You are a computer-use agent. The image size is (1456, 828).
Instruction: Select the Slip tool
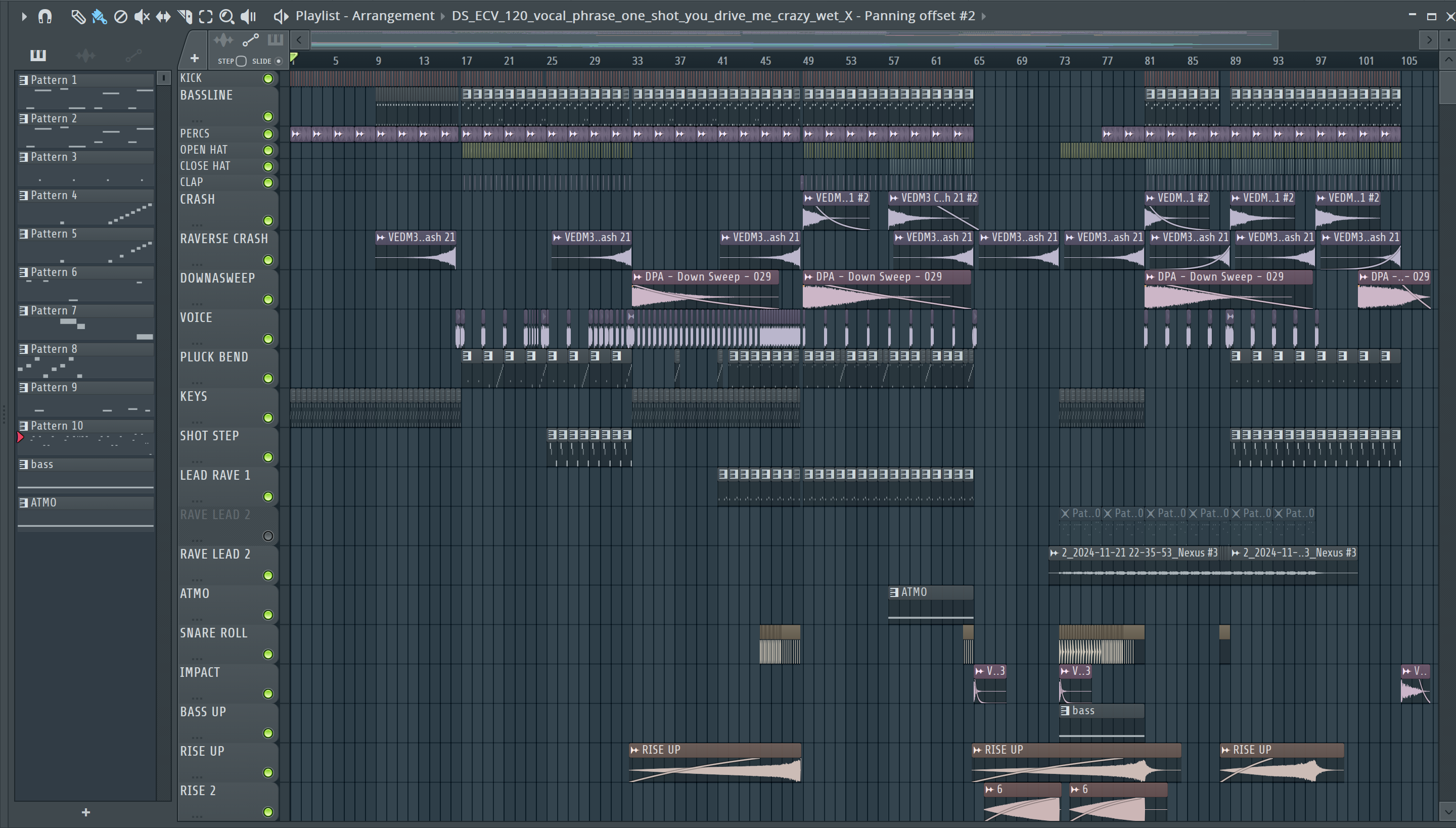163,17
